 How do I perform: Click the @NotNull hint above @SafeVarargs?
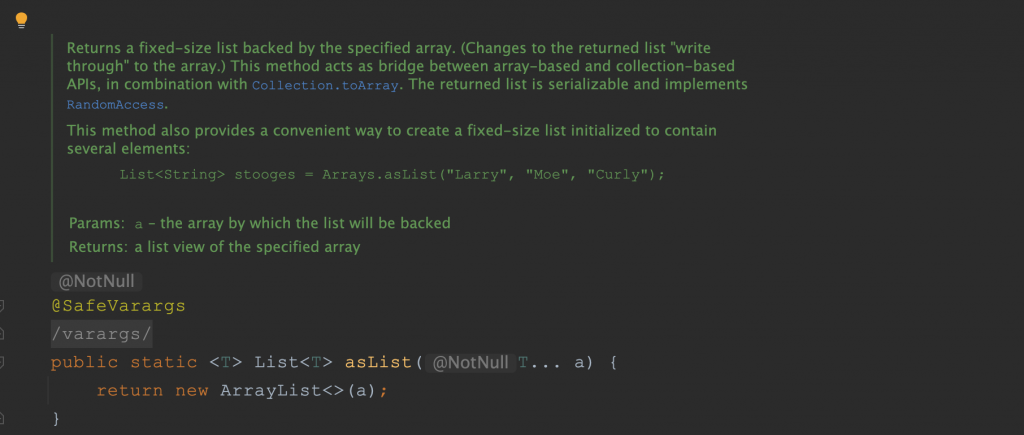point(96,282)
